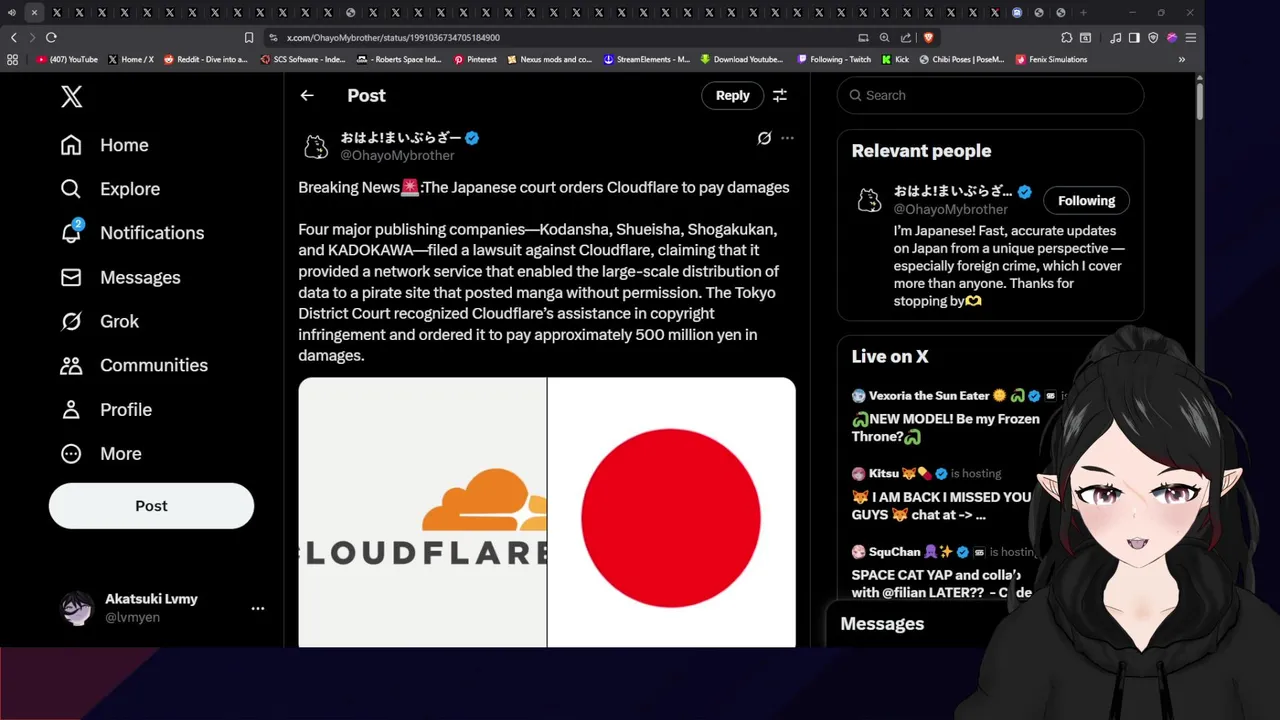Image resolution: width=1280 pixels, height=720 pixels.
Task: Open Messages in X sidebar
Action: point(120,277)
